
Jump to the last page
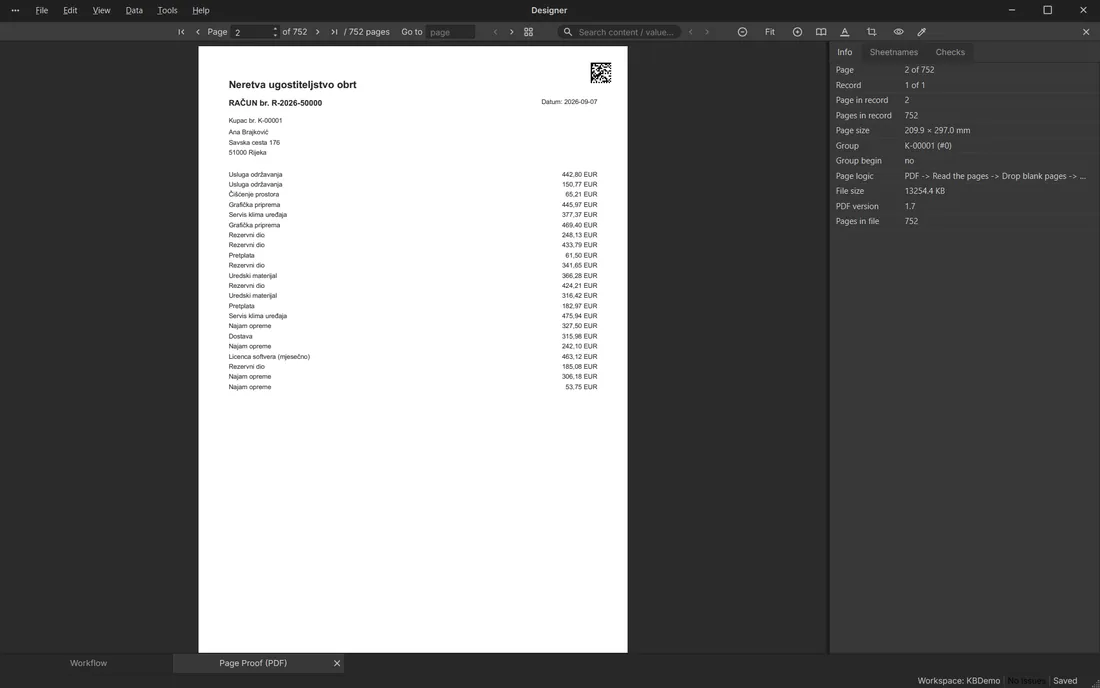(334, 32)
